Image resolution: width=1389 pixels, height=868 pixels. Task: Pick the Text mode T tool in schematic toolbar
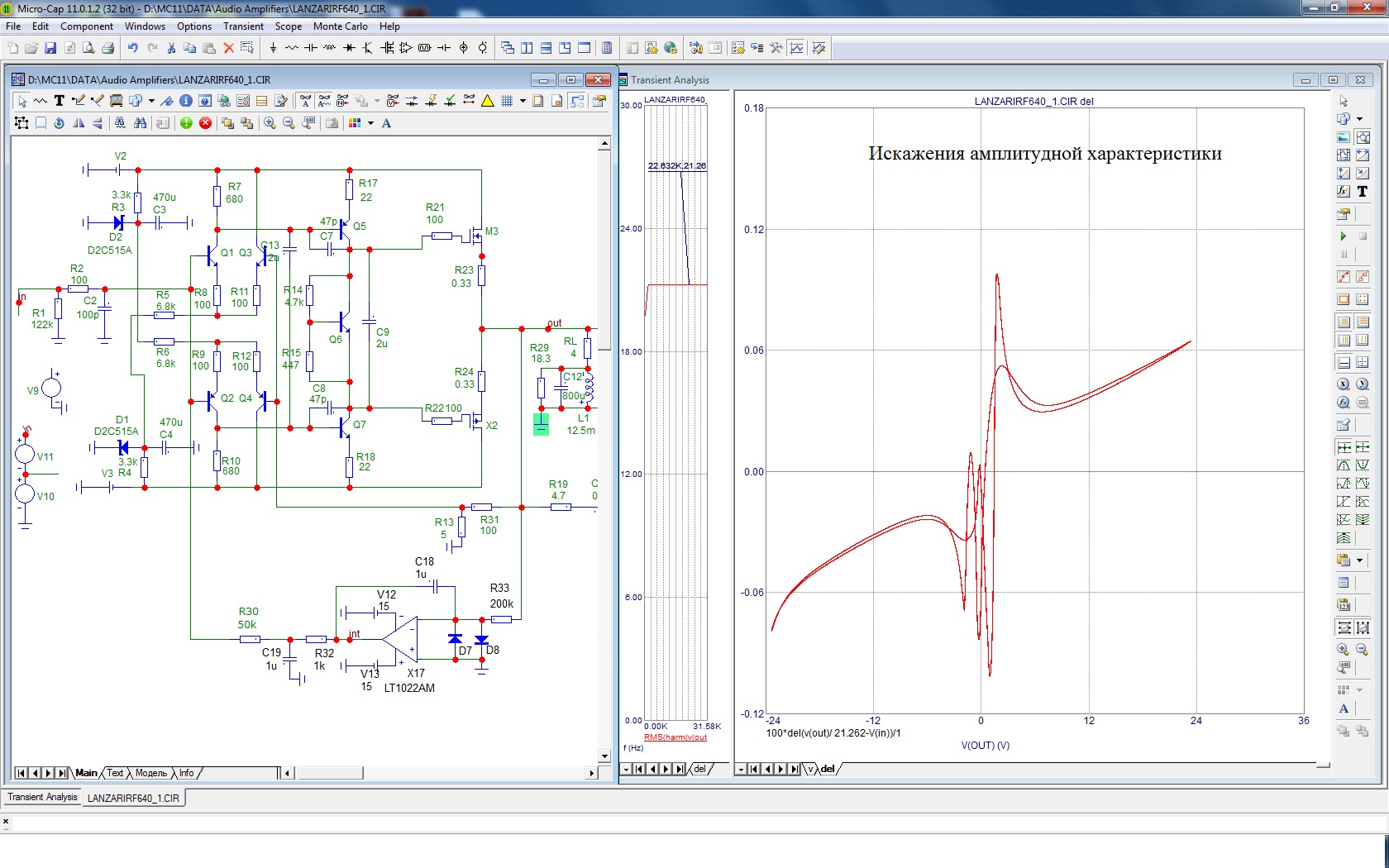(59, 101)
